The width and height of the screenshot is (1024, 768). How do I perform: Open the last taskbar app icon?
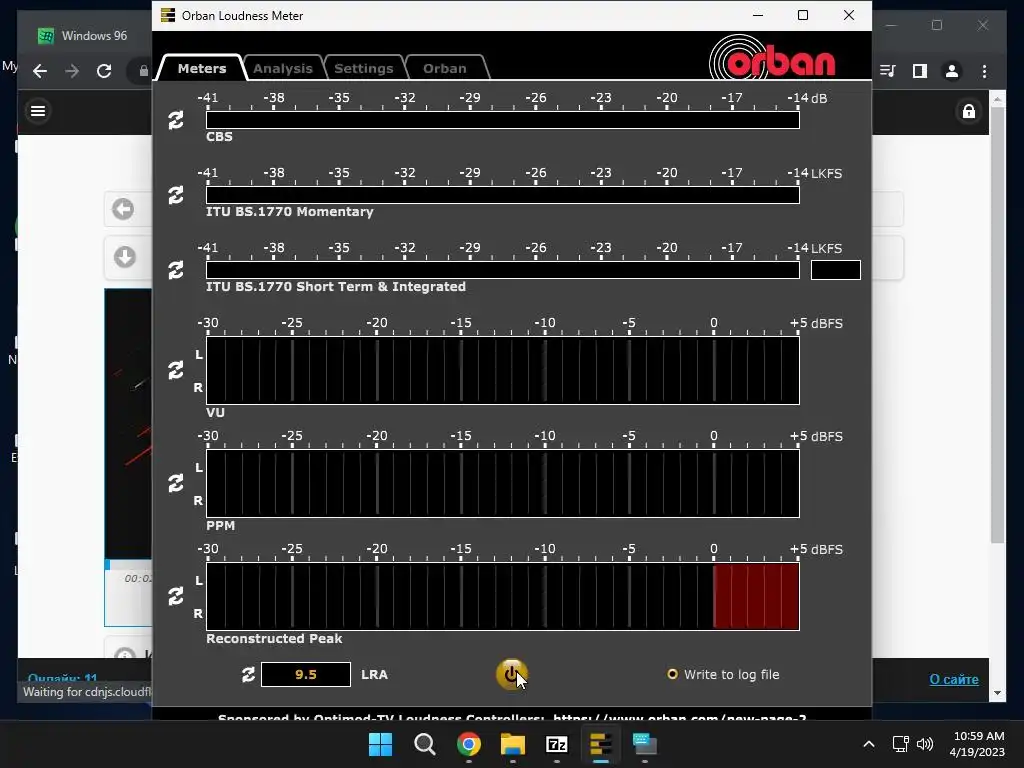[x=645, y=744]
